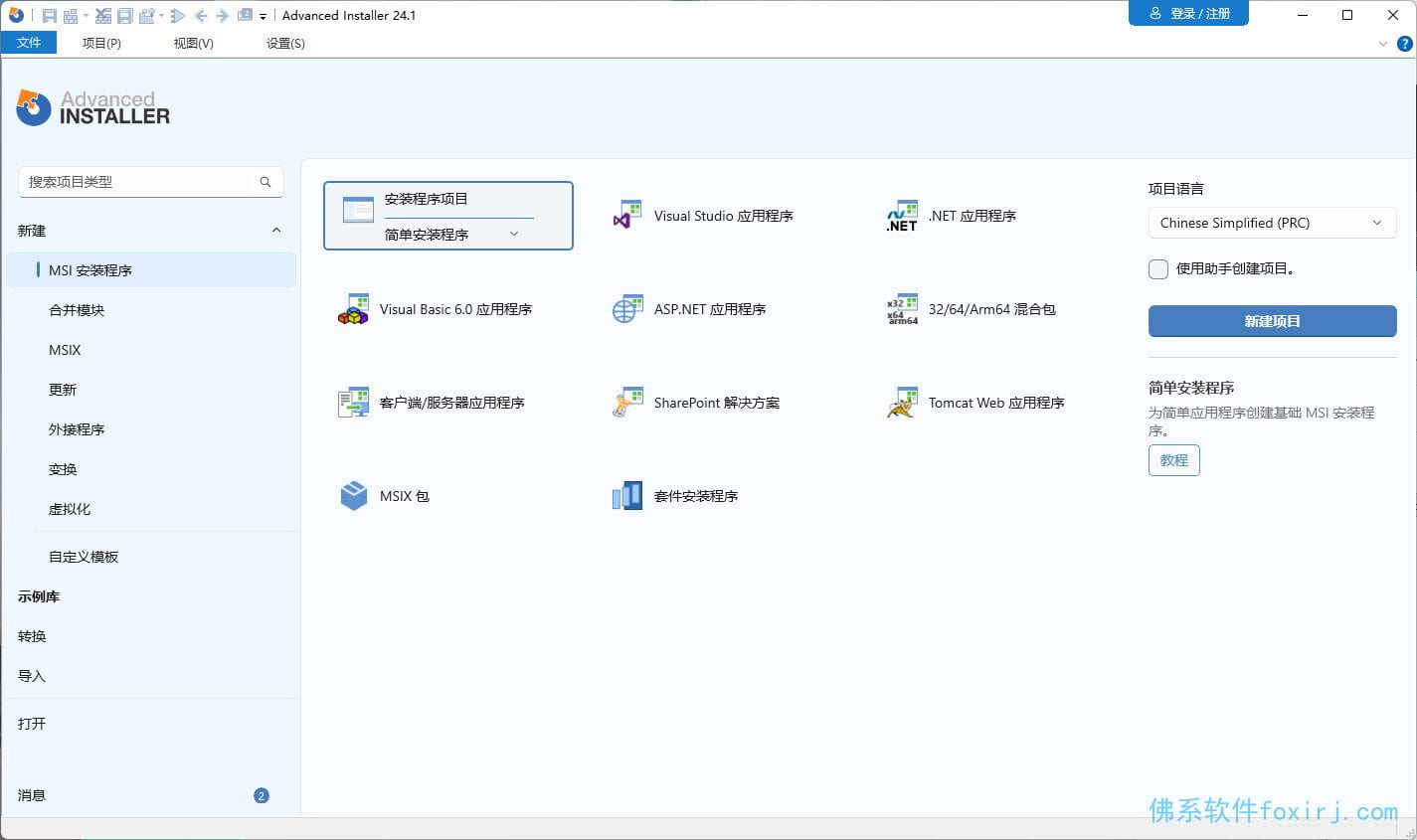
Task: Click the search magnifier icon in search box
Action: coord(266,182)
